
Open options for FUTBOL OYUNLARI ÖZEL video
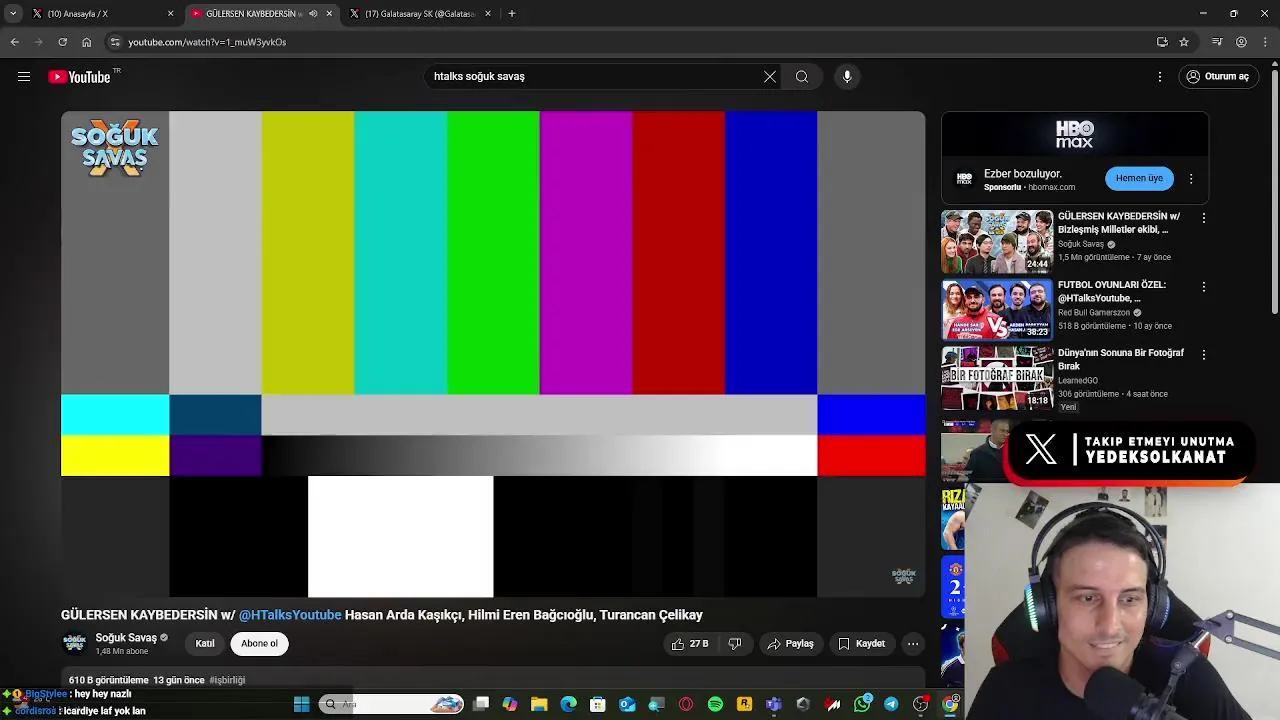point(1204,286)
